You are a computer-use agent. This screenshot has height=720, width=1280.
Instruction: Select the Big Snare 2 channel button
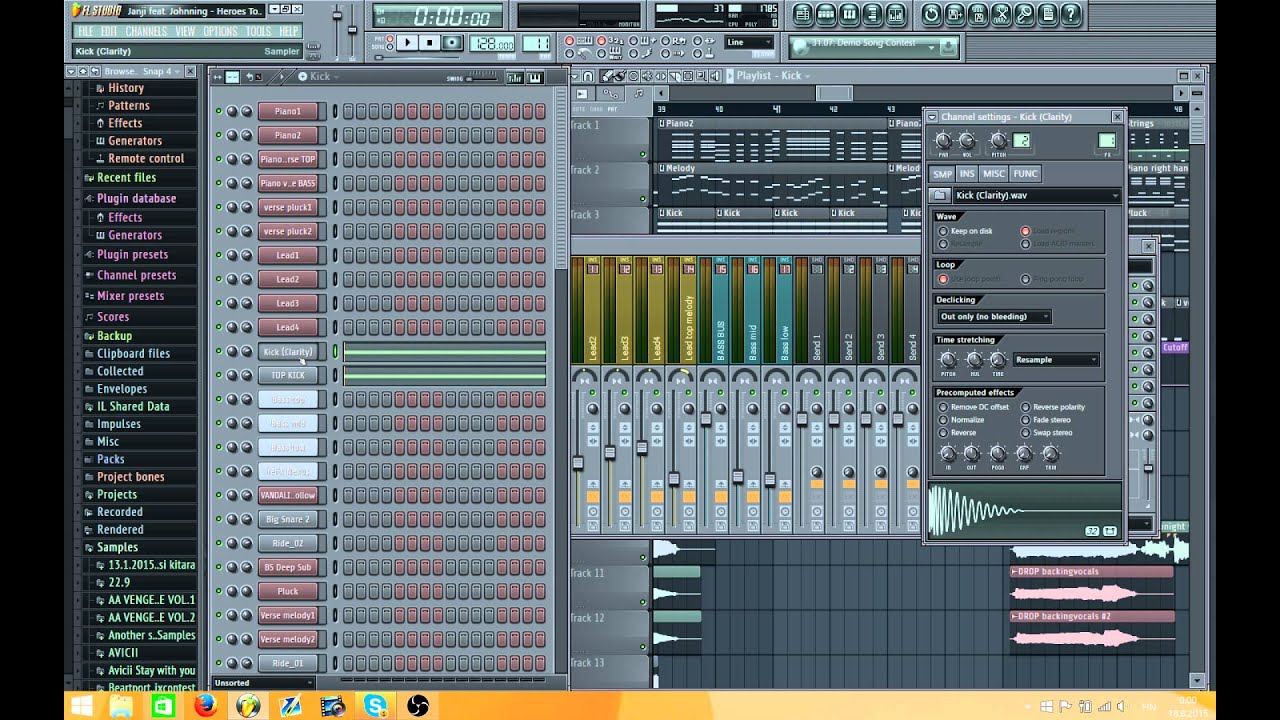point(287,519)
